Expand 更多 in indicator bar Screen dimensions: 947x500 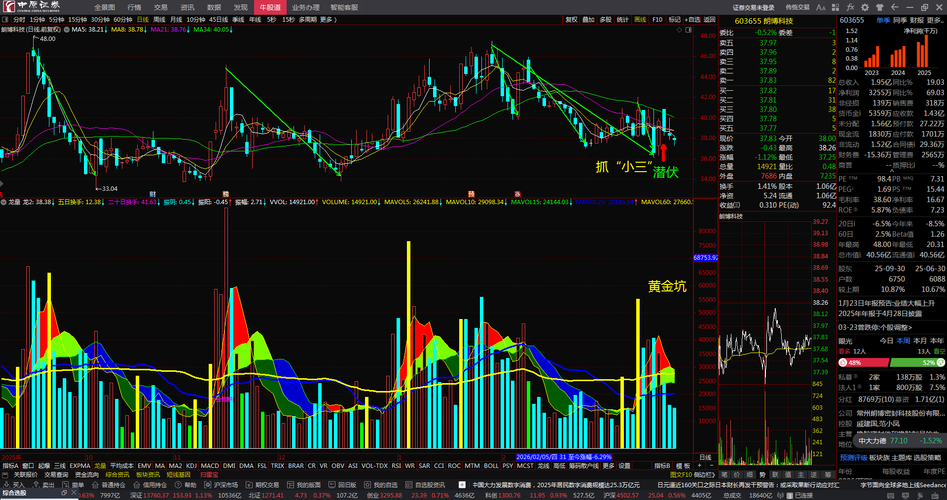[609, 466]
